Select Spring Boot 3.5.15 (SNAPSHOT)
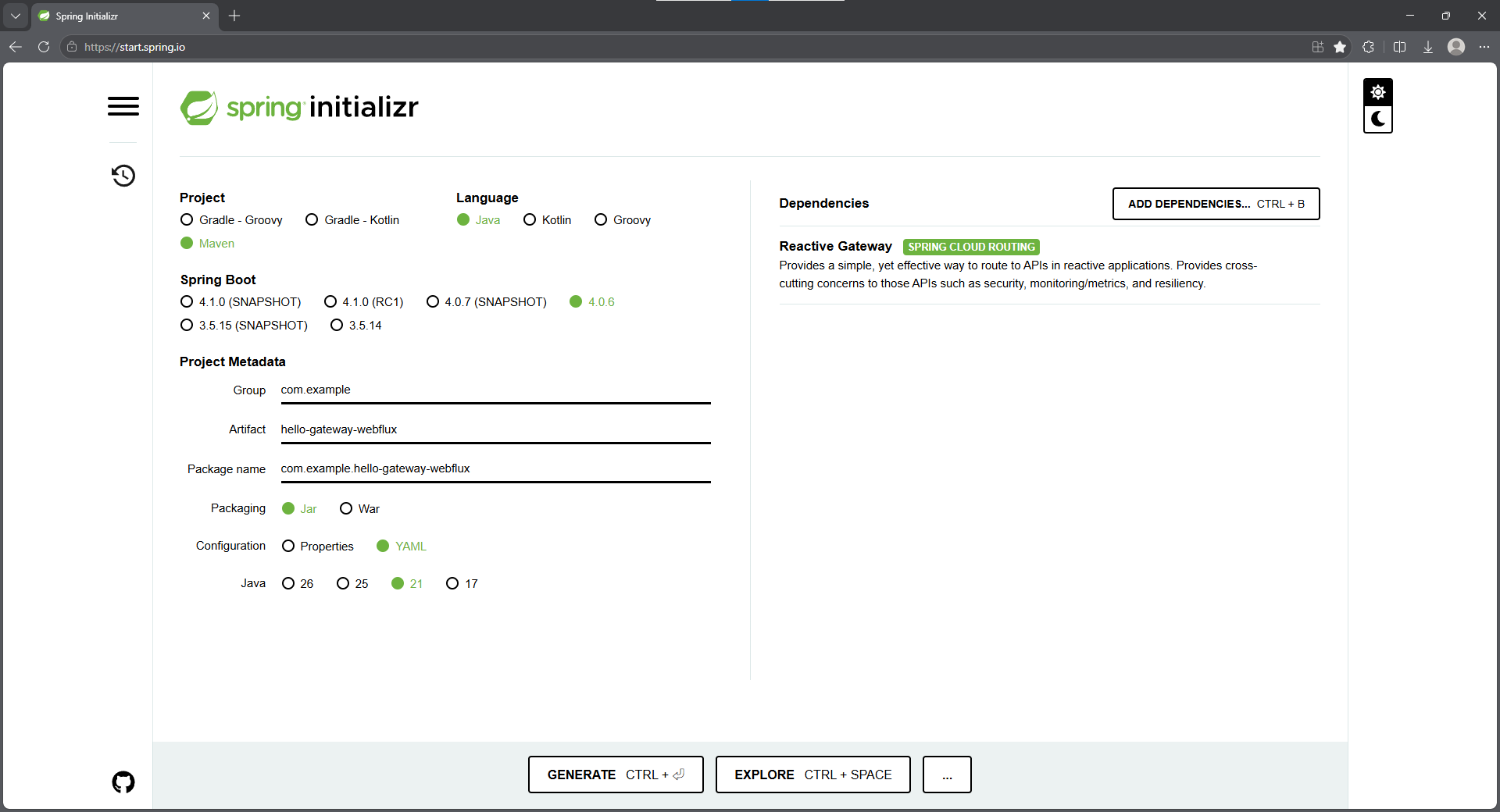The width and height of the screenshot is (1500, 812). pyautogui.click(x=244, y=326)
